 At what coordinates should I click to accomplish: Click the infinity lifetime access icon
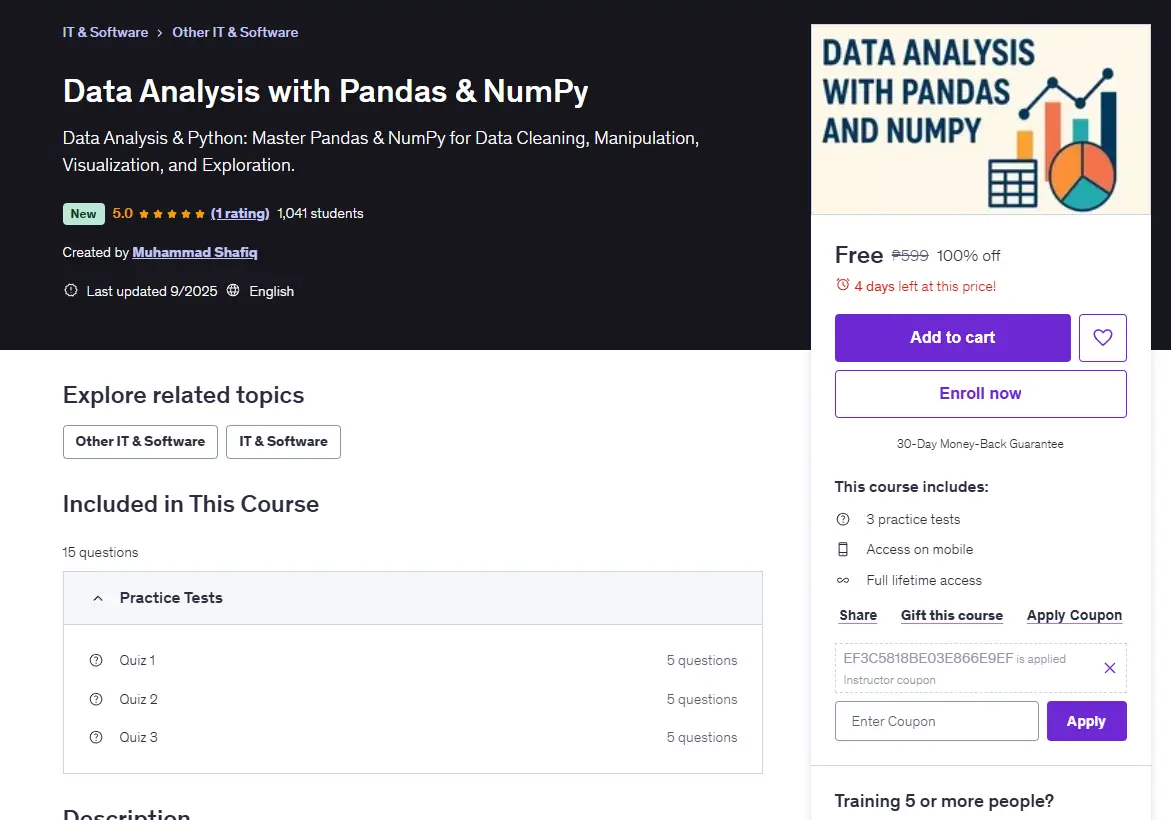click(842, 580)
